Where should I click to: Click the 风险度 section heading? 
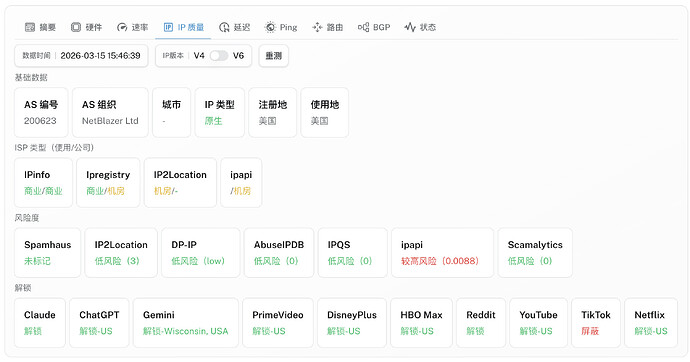point(27,218)
